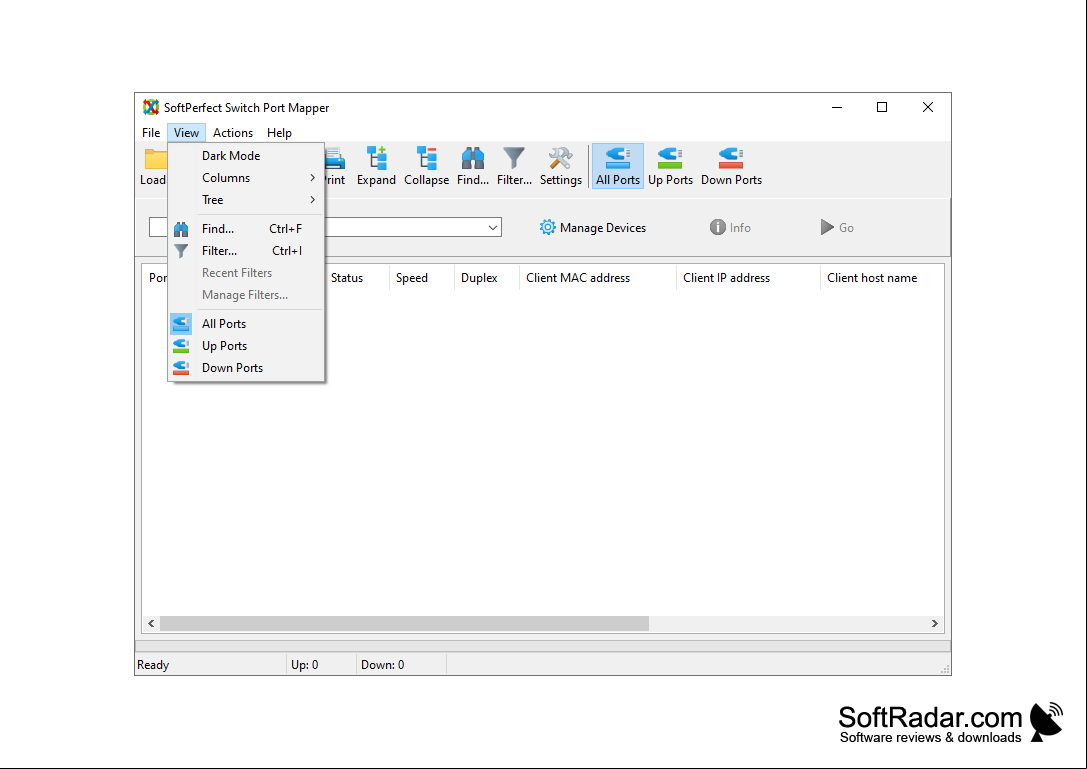Show only Down Ports via toolbar
Image resolution: width=1087 pixels, height=769 pixels.
(x=731, y=166)
